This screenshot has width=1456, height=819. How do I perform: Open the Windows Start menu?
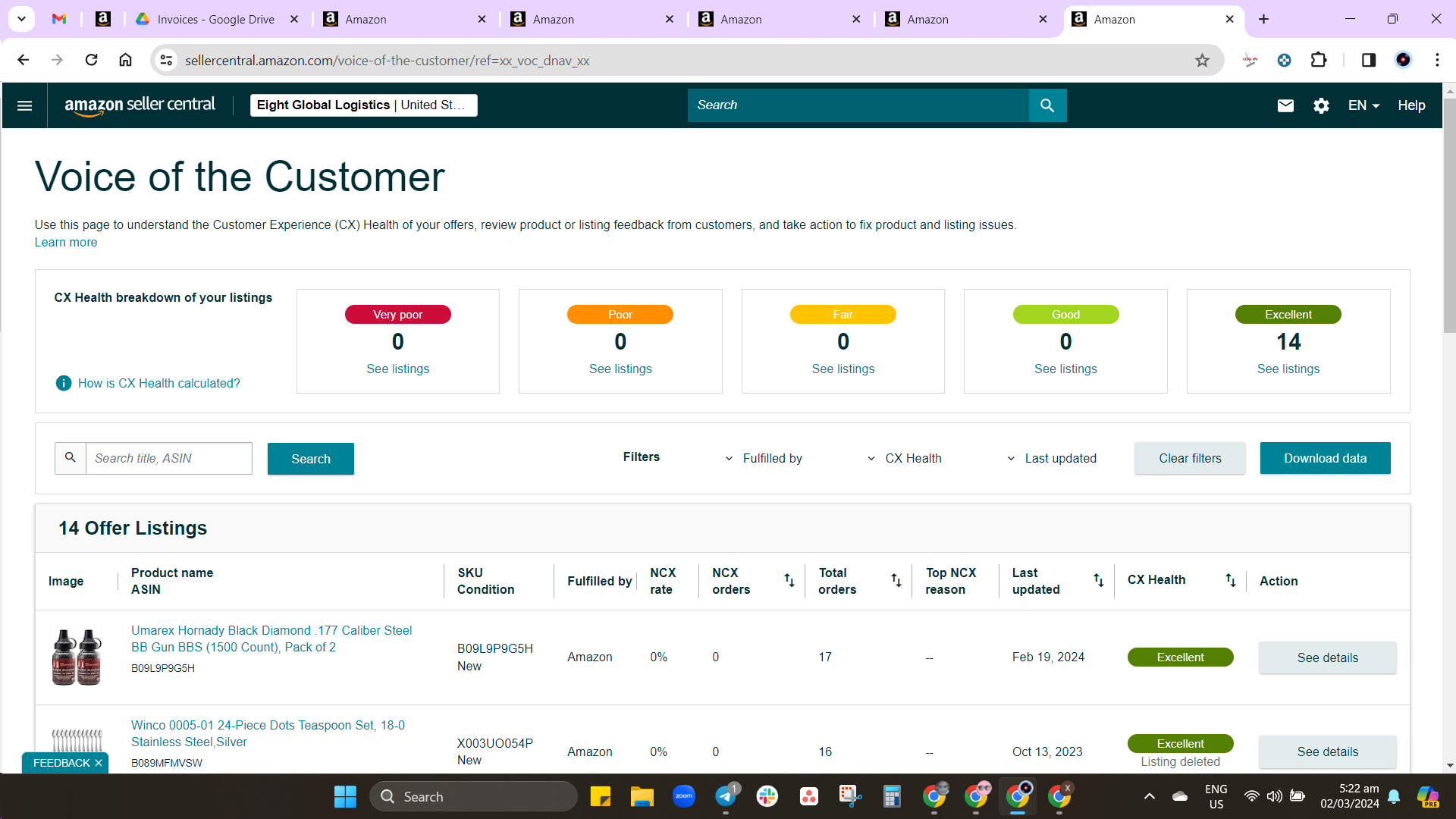(345, 796)
